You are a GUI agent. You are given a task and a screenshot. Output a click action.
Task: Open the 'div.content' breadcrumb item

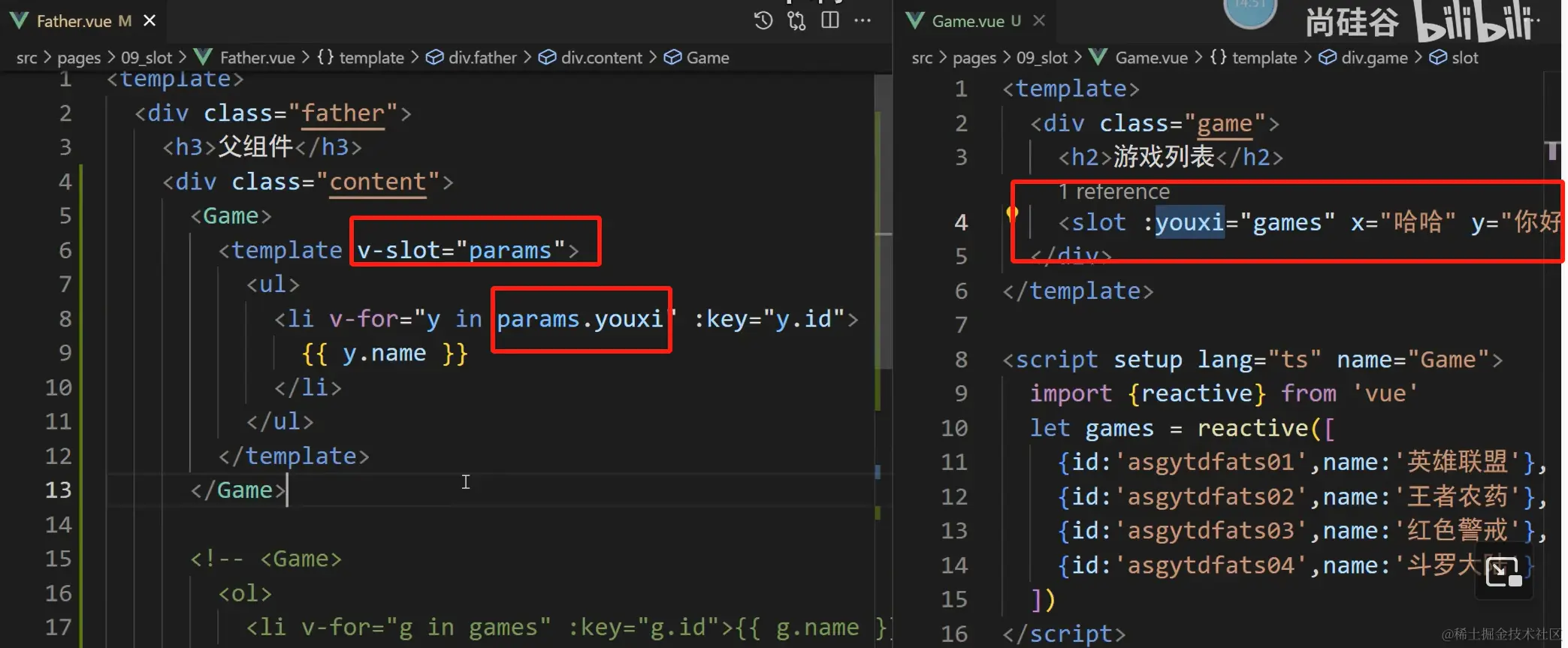pyautogui.click(x=591, y=58)
